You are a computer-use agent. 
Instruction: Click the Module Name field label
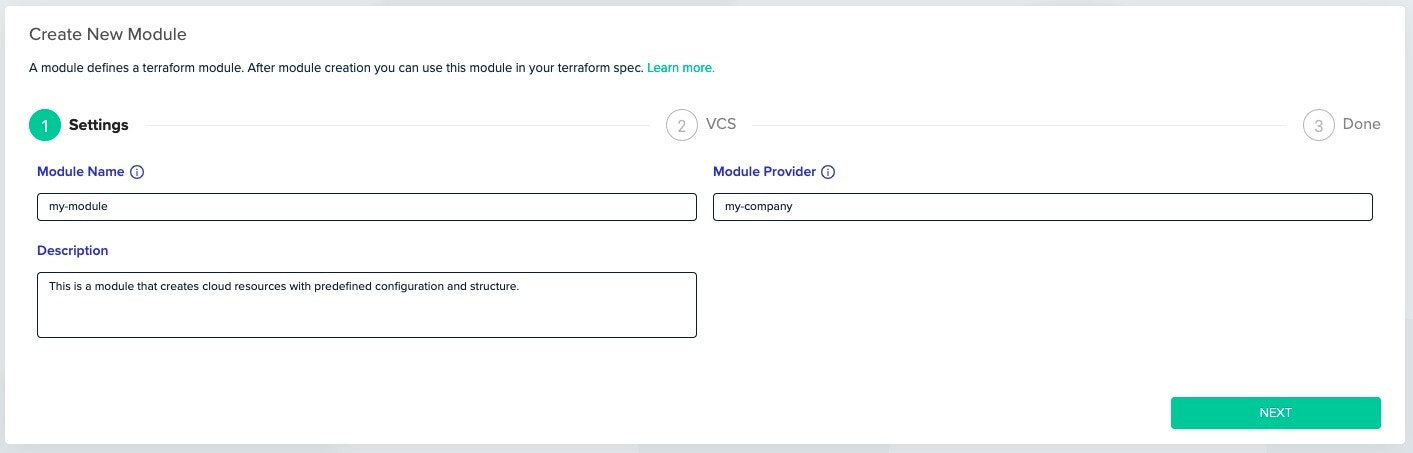pyautogui.click(x=81, y=172)
